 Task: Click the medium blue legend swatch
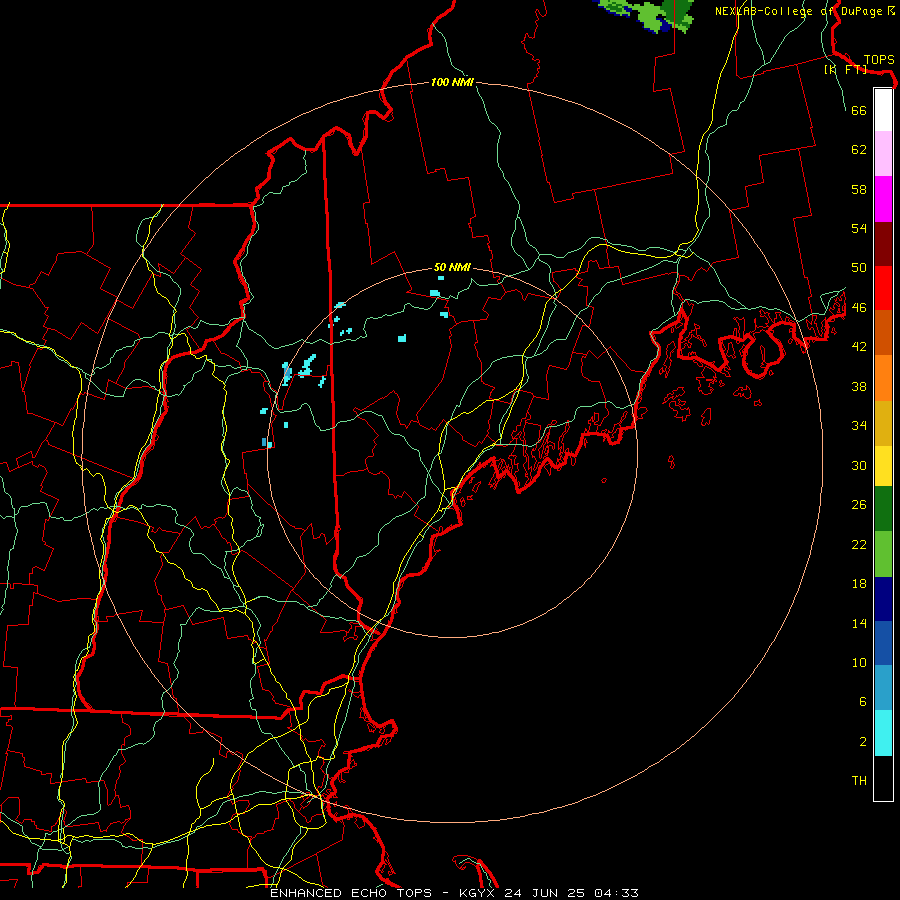pyautogui.click(x=883, y=643)
